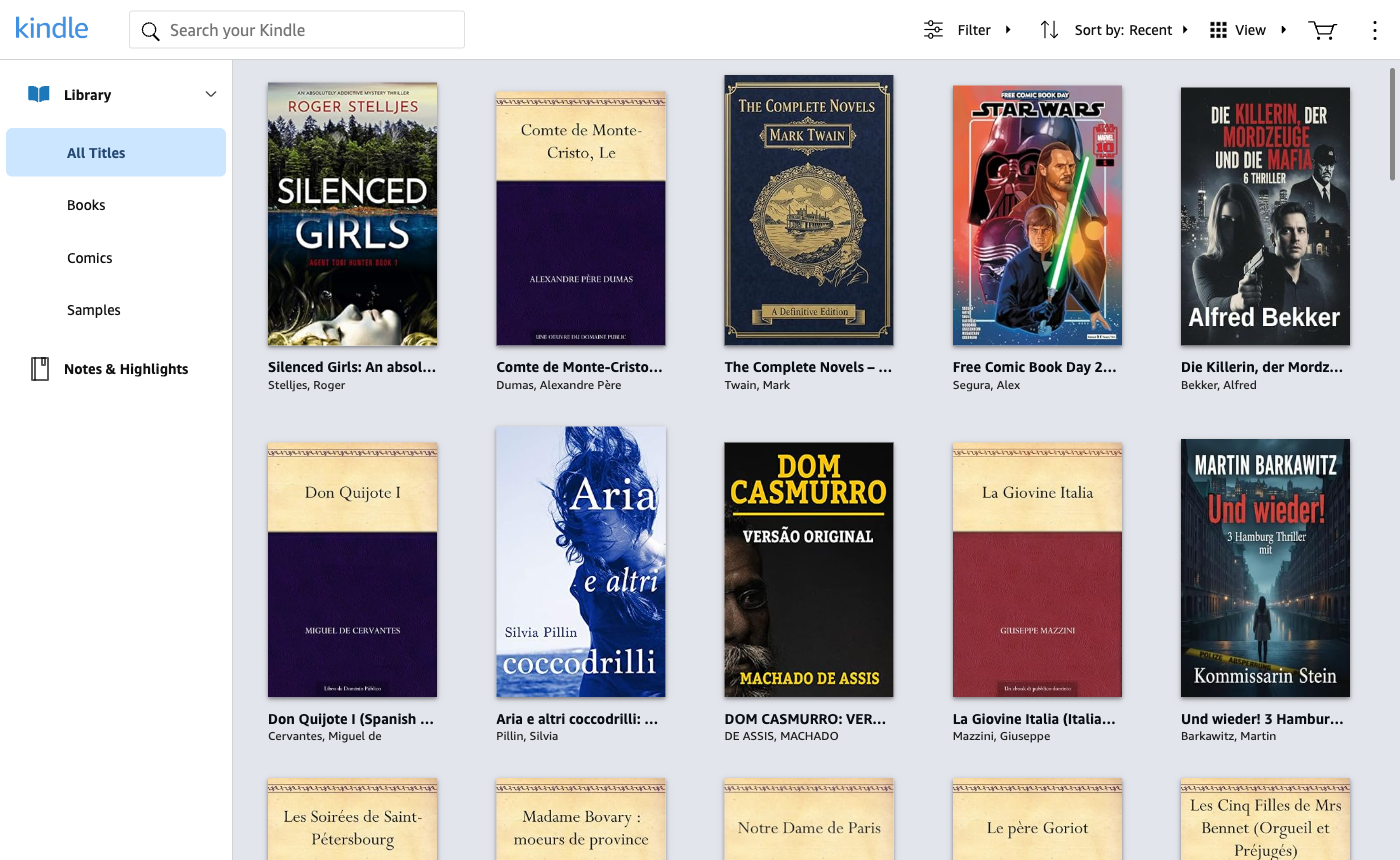Select Comics in the sidebar
Viewport: 1400px width, 860px height.
90,258
